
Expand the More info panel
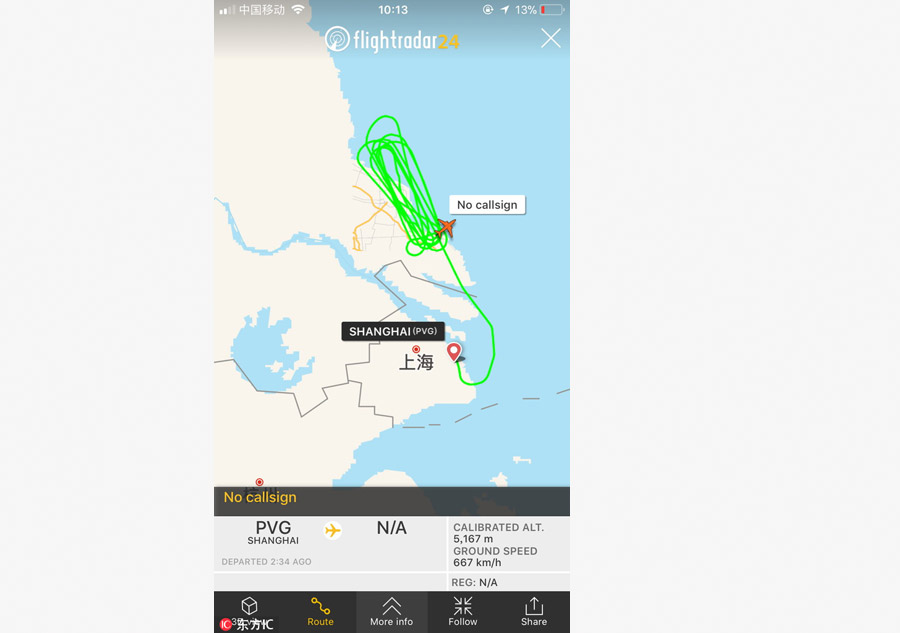(x=391, y=612)
